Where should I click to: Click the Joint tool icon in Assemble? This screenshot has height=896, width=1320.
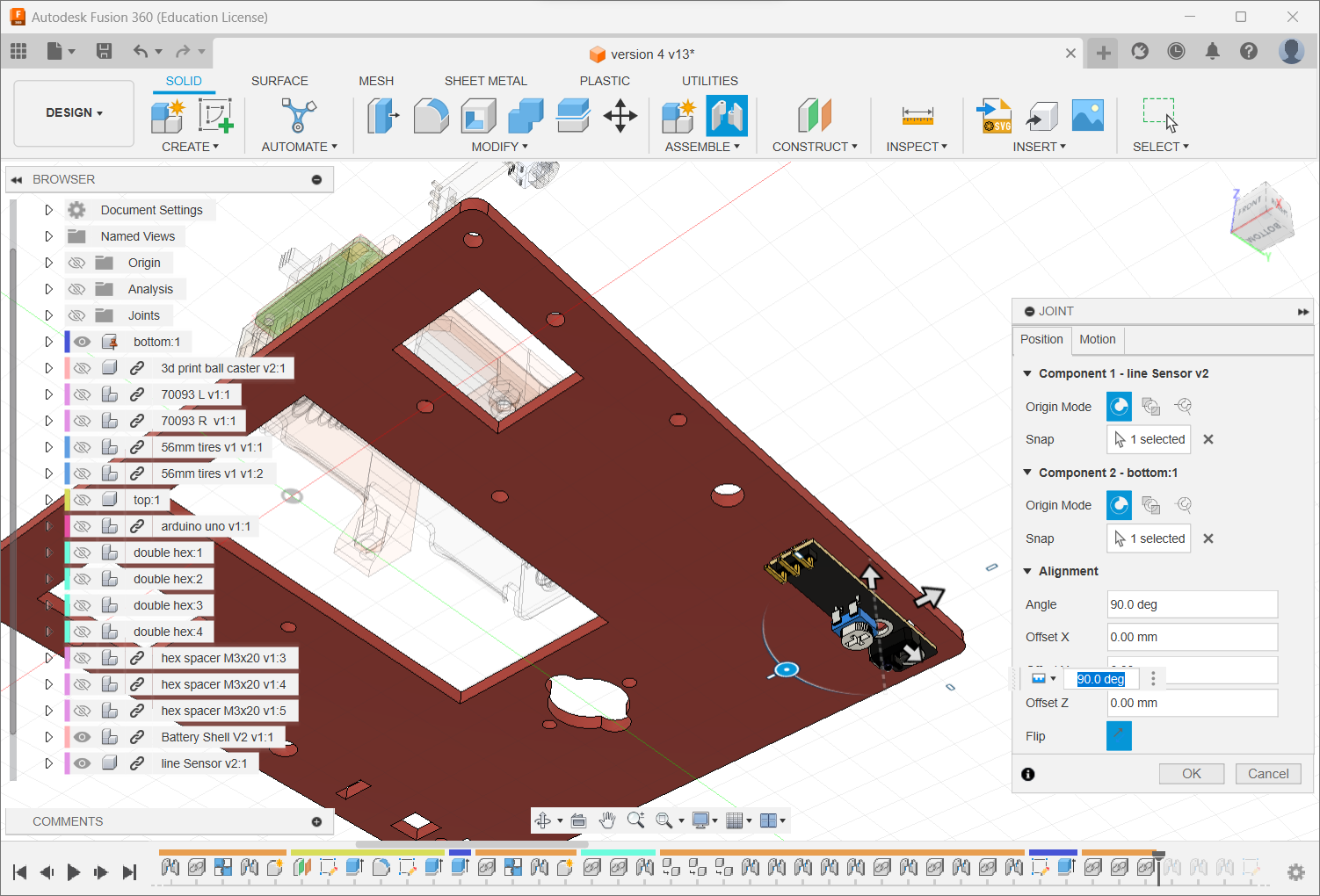(x=727, y=116)
